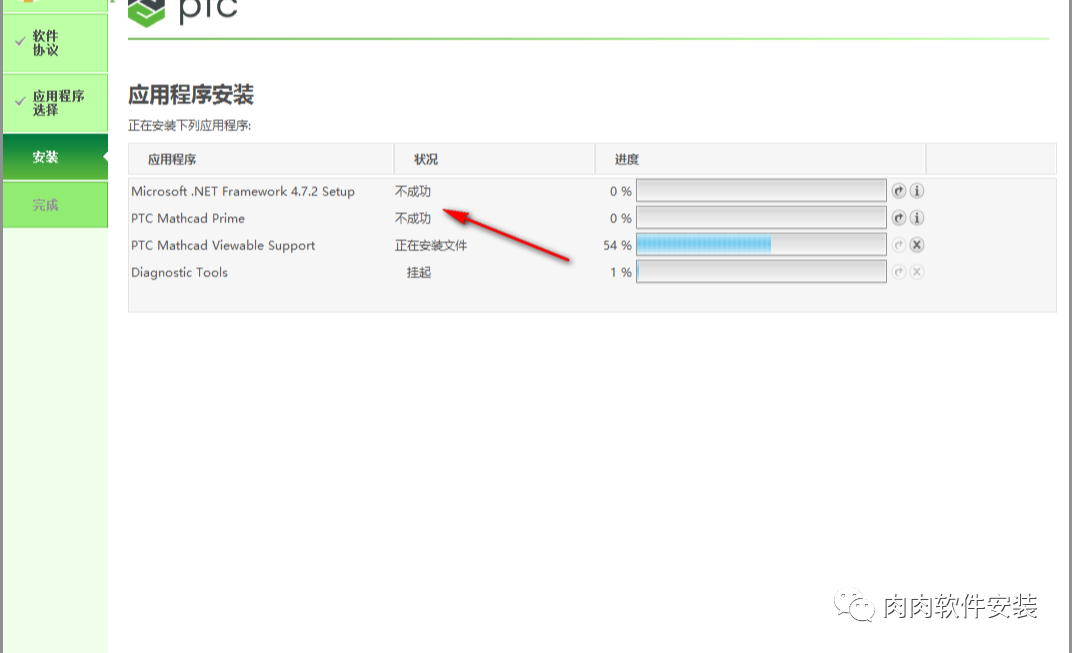
Task: Click 不成功 status of .NET Framework
Action: (x=413, y=191)
